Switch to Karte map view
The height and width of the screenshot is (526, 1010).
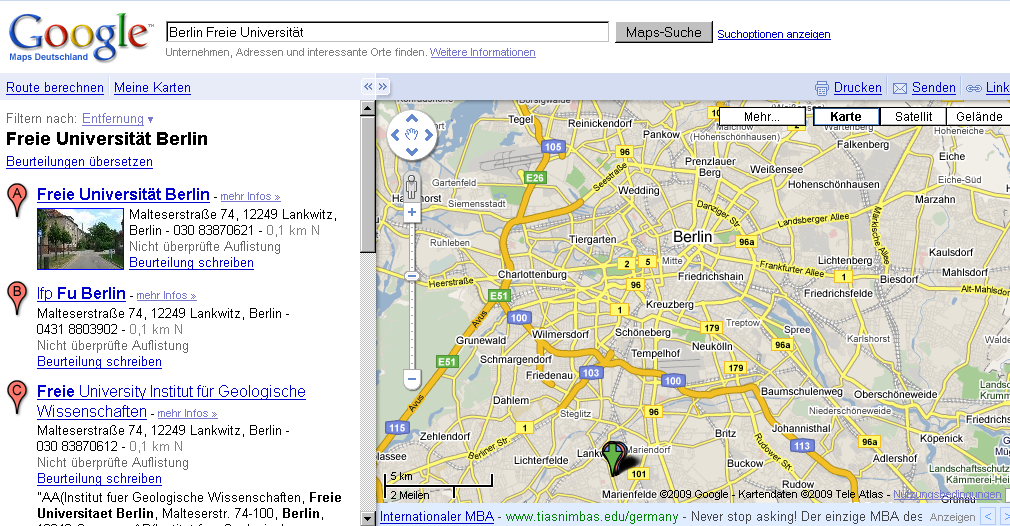coord(846,117)
